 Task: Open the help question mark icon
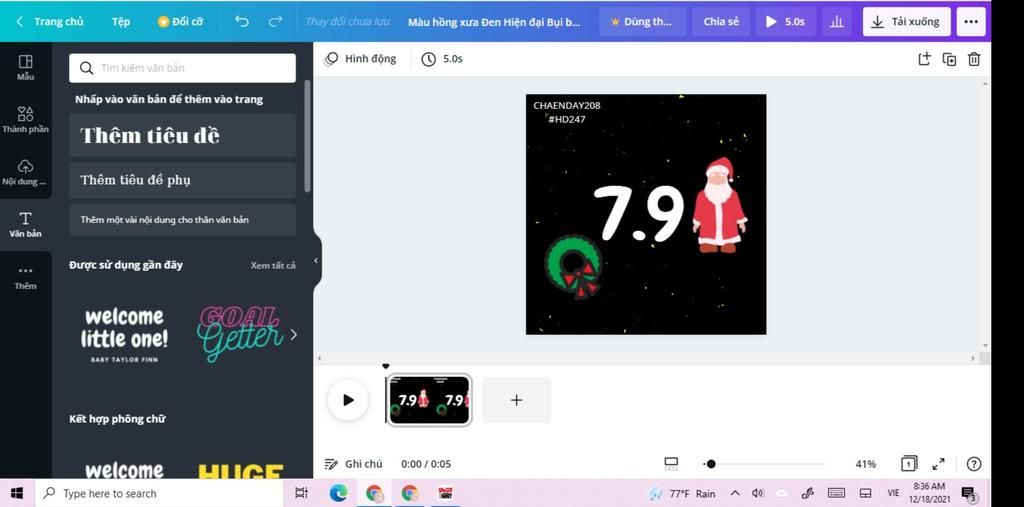(974, 464)
